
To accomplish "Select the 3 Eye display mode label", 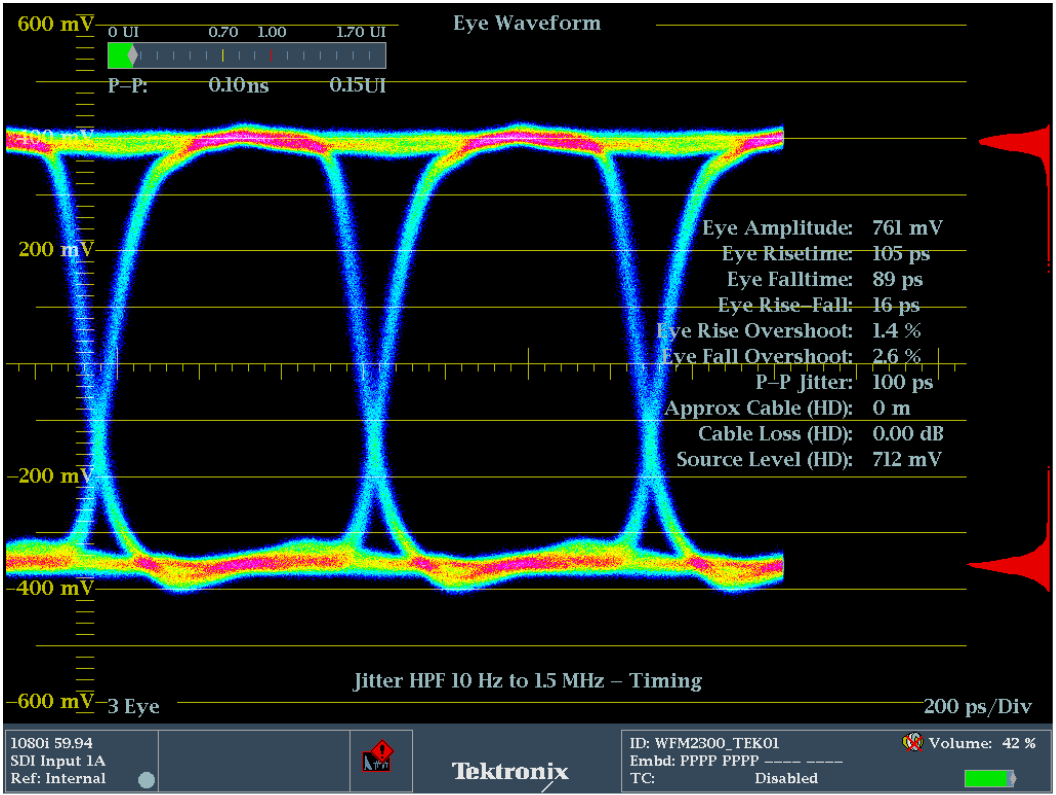I will (133, 707).
